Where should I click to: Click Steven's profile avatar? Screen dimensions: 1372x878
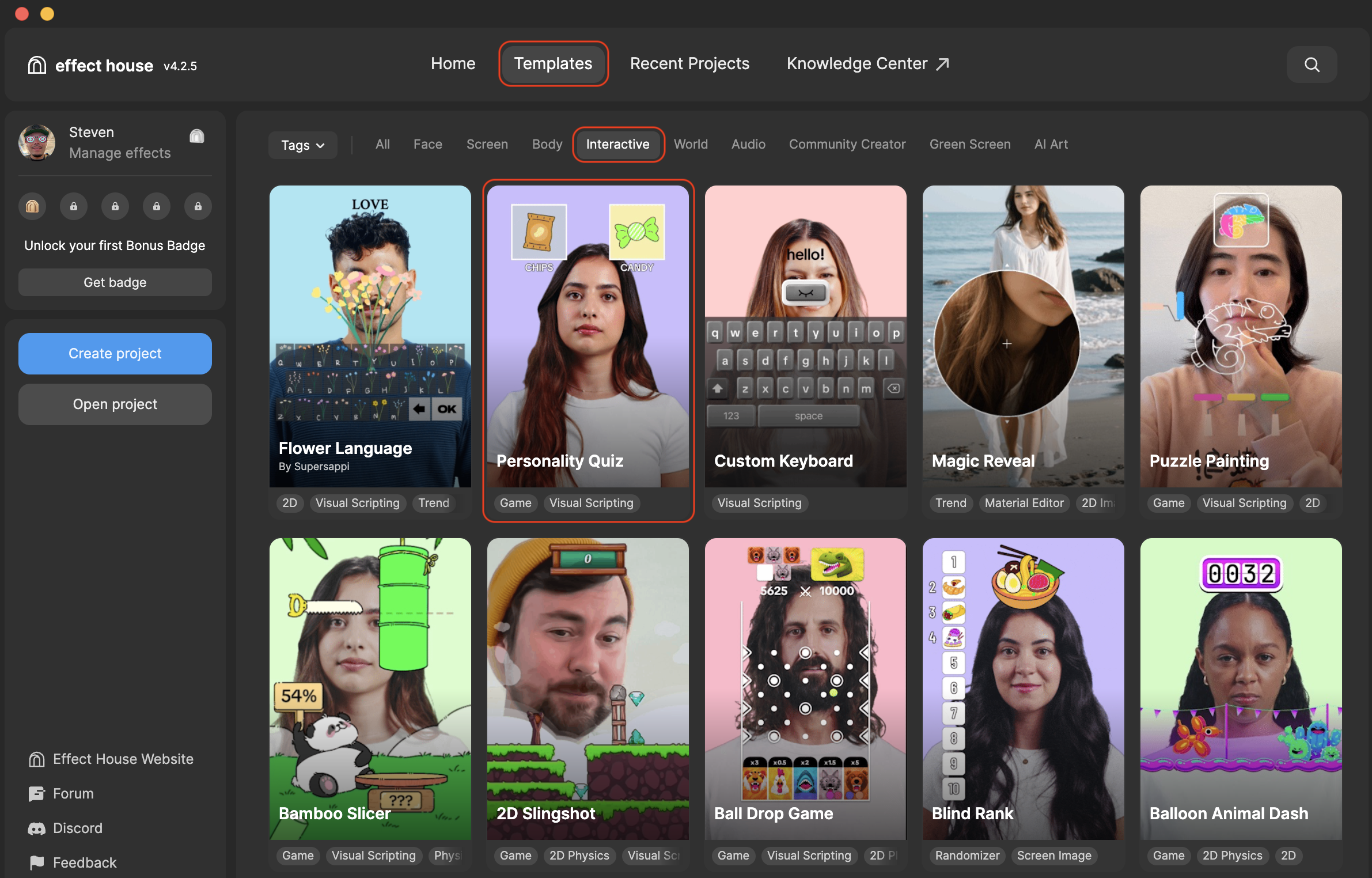tap(37, 142)
